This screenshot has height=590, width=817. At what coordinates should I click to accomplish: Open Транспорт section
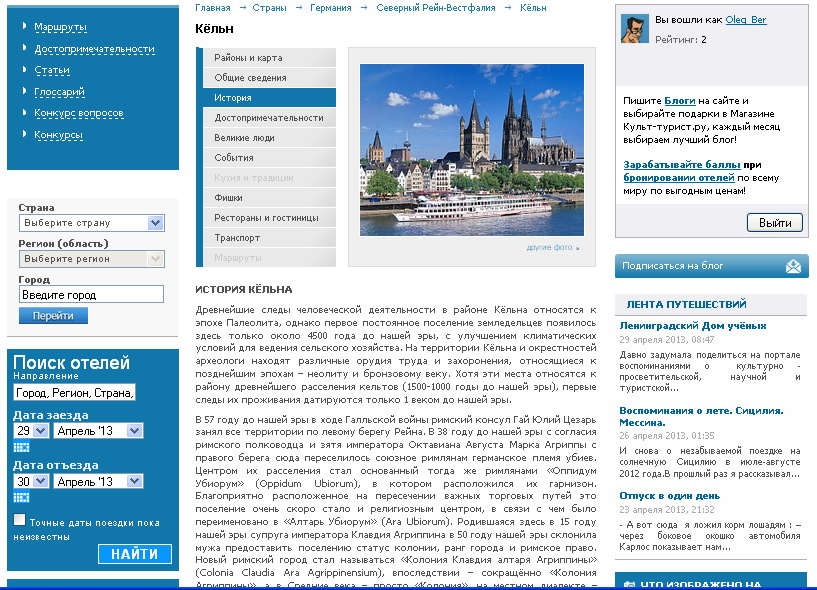(x=269, y=238)
